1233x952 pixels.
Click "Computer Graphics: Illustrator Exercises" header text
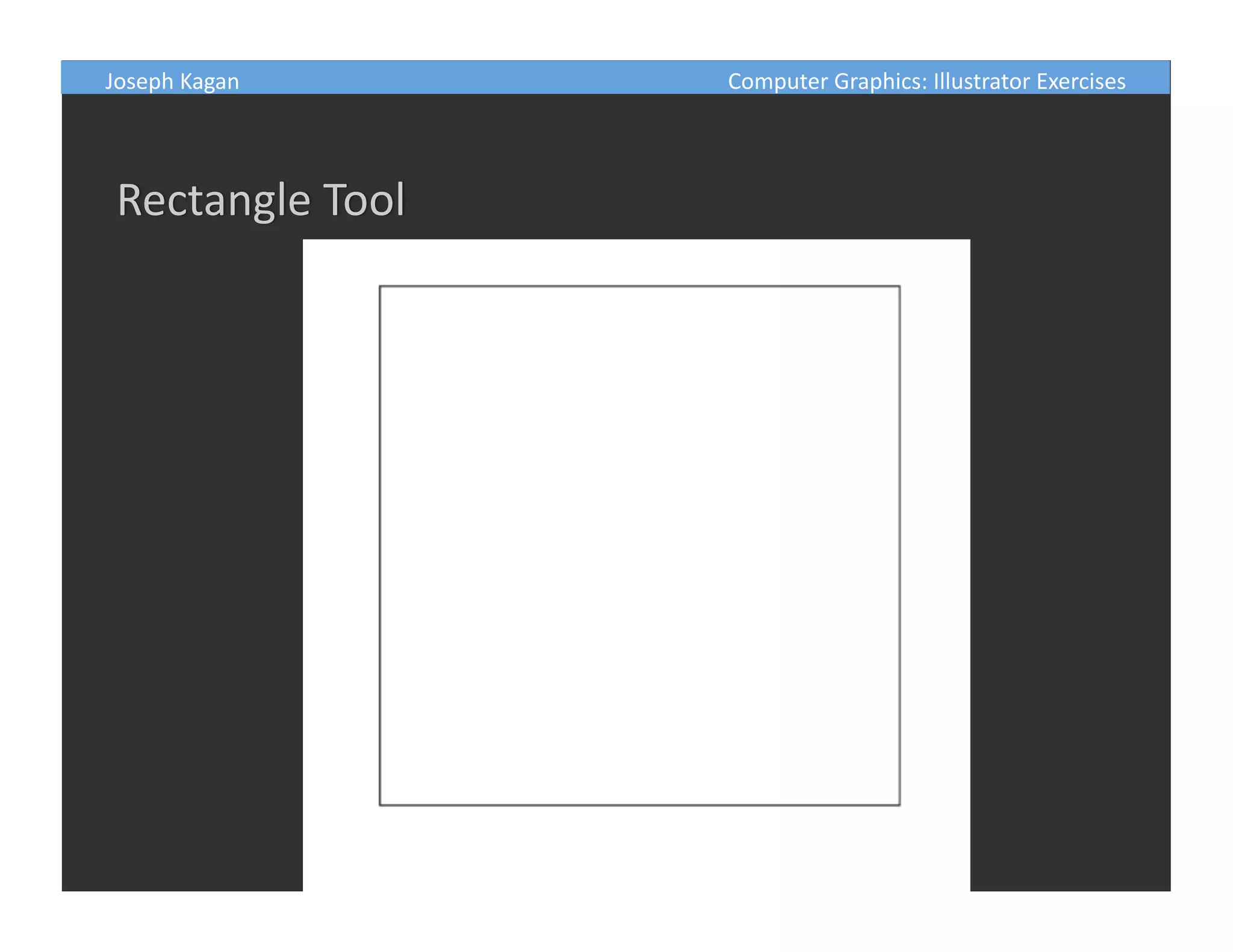(926, 81)
